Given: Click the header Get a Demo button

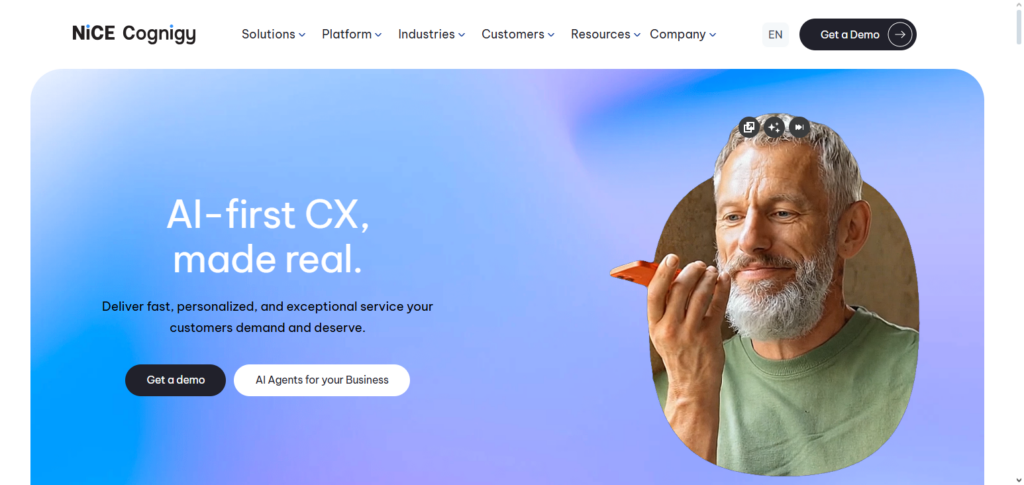Looking at the screenshot, I should tap(857, 35).
